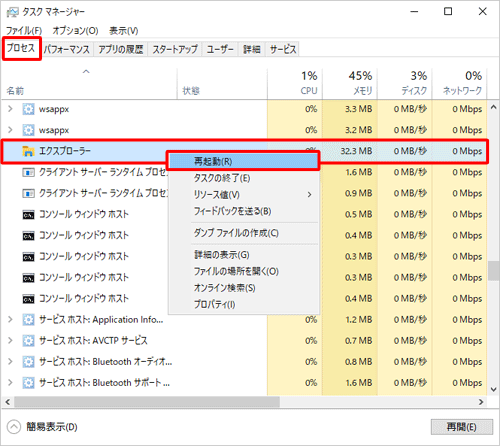Select the サービス ホスト: AVCTP サービス row
The image size is (500, 446).
point(245,341)
